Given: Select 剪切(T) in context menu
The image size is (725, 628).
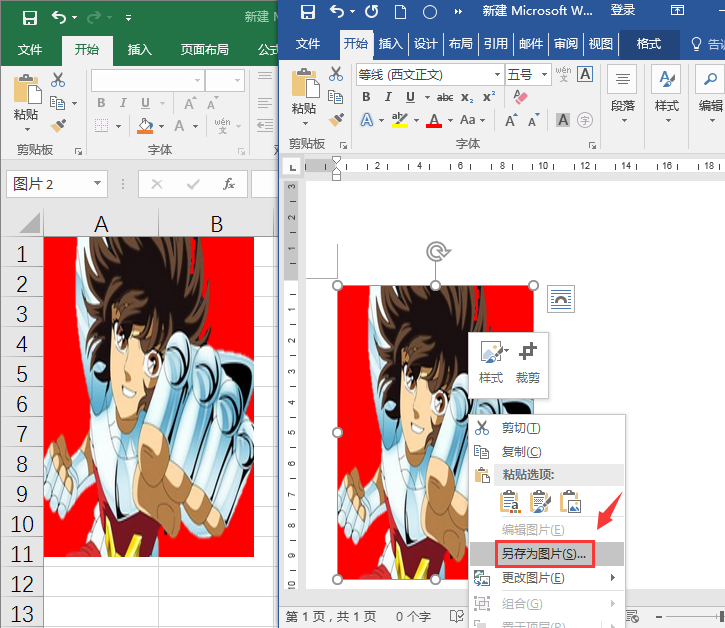Looking at the screenshot, I should 547,428.
